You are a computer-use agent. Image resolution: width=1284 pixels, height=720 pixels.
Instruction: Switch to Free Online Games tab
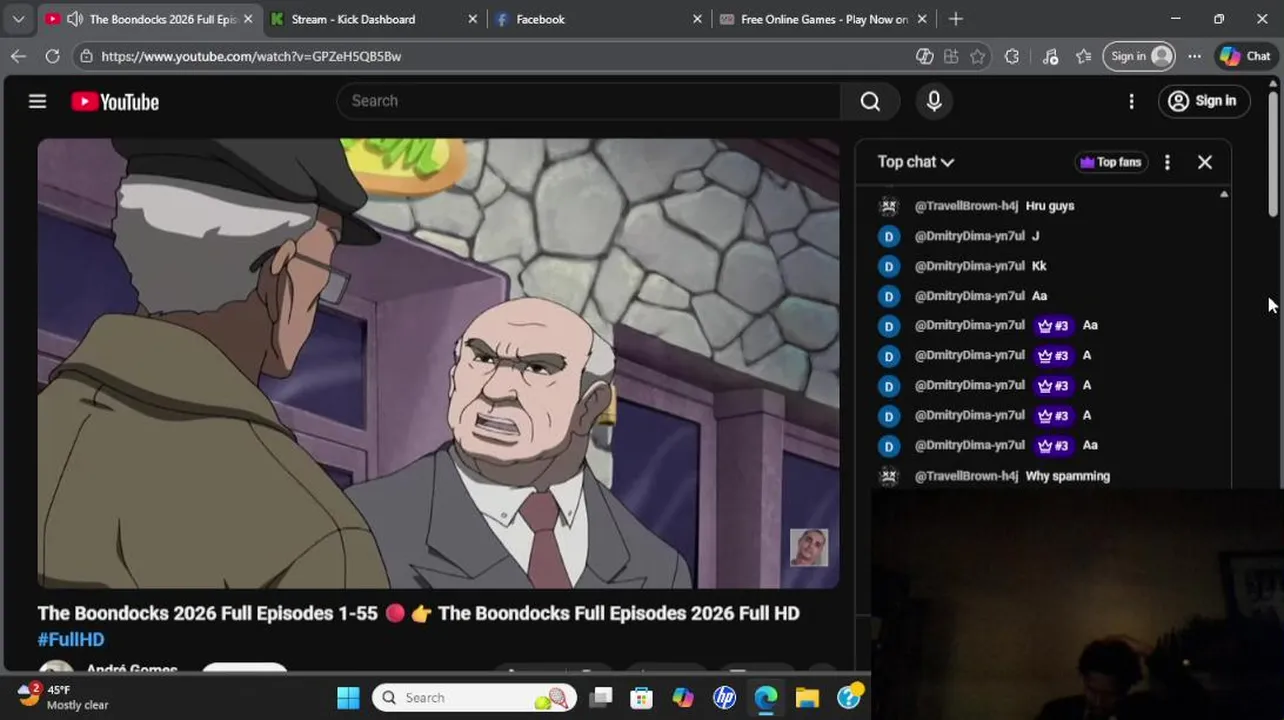(x=823, y=19)
